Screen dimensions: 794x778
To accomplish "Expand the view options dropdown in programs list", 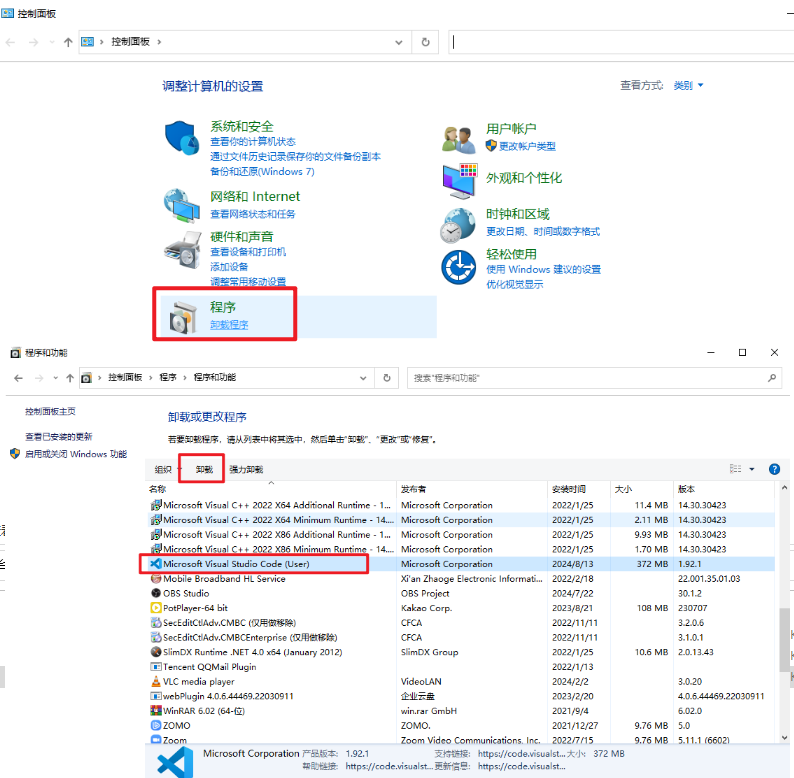I will pyautogui.click(x=751, y=469).
